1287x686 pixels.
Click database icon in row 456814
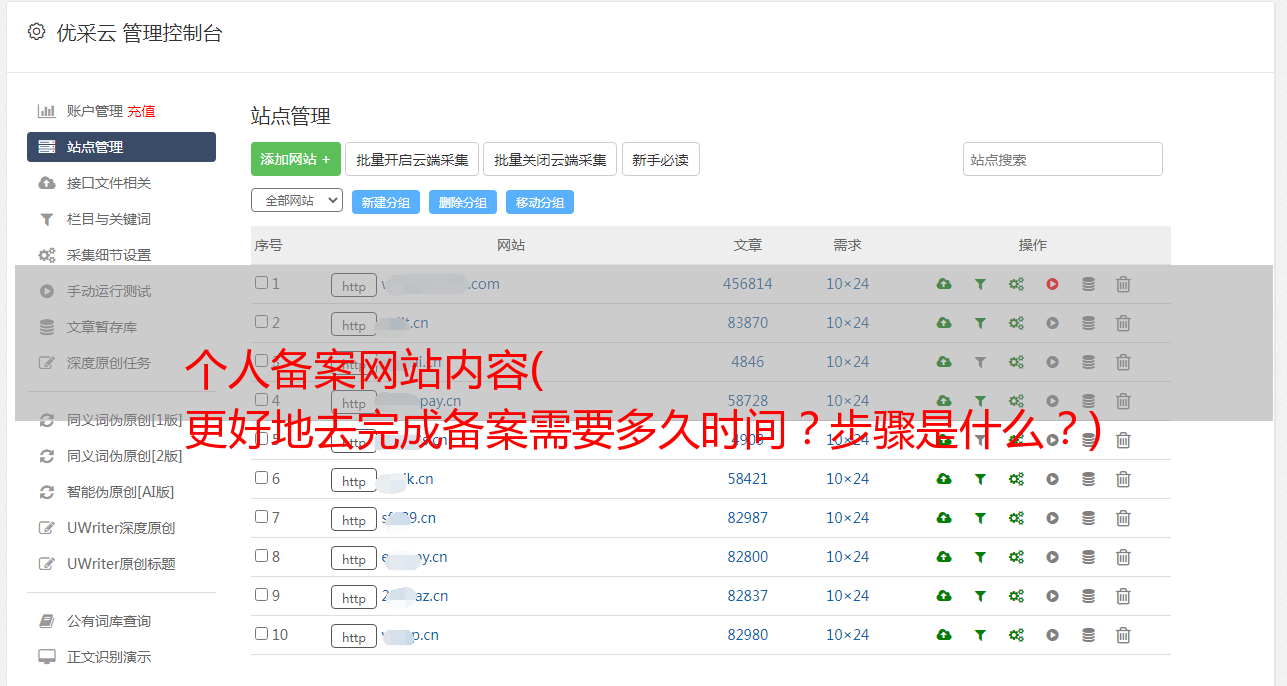pos(1088,284)
